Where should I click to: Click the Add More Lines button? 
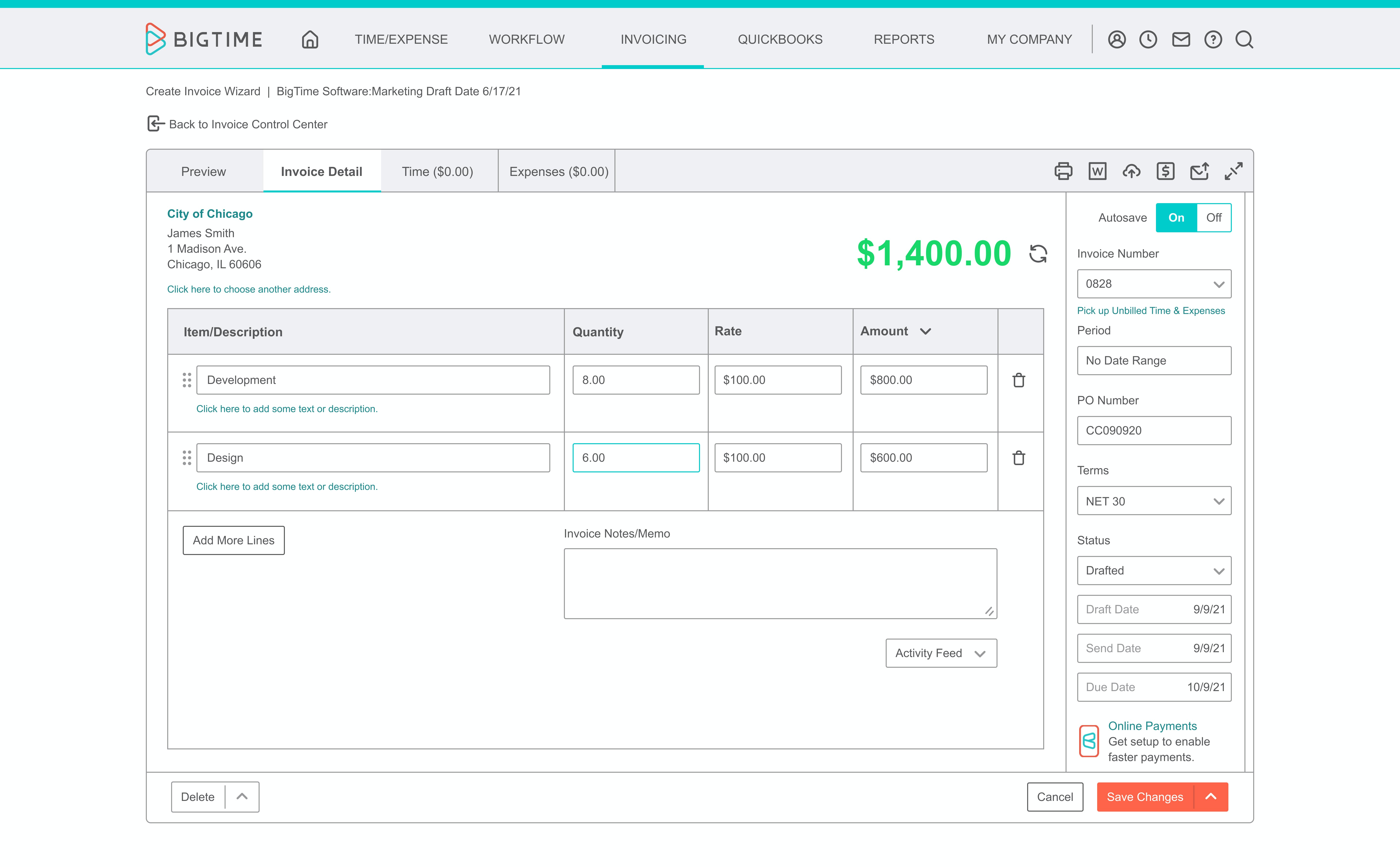point(233,540)
